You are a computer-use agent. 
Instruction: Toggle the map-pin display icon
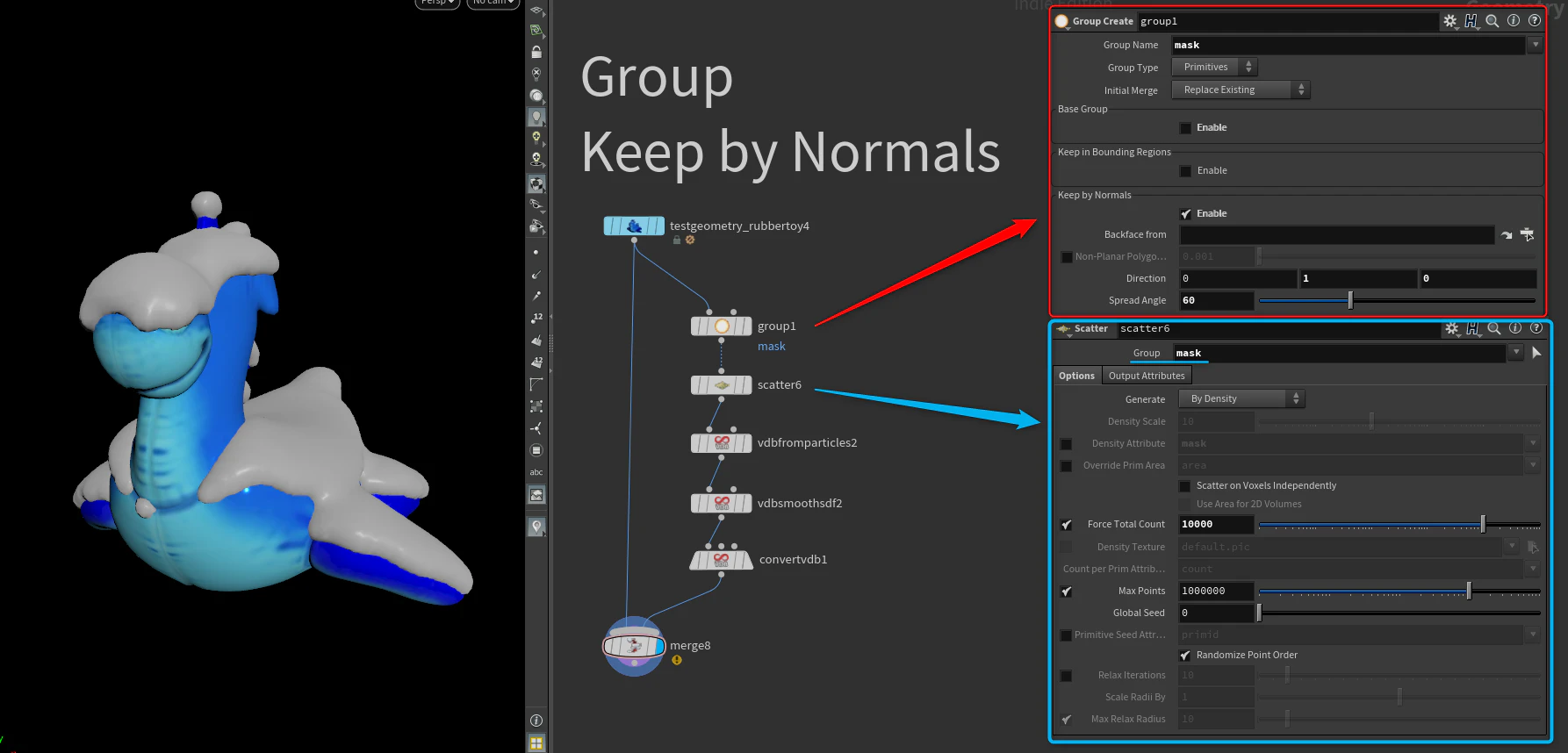coord(536,527)
